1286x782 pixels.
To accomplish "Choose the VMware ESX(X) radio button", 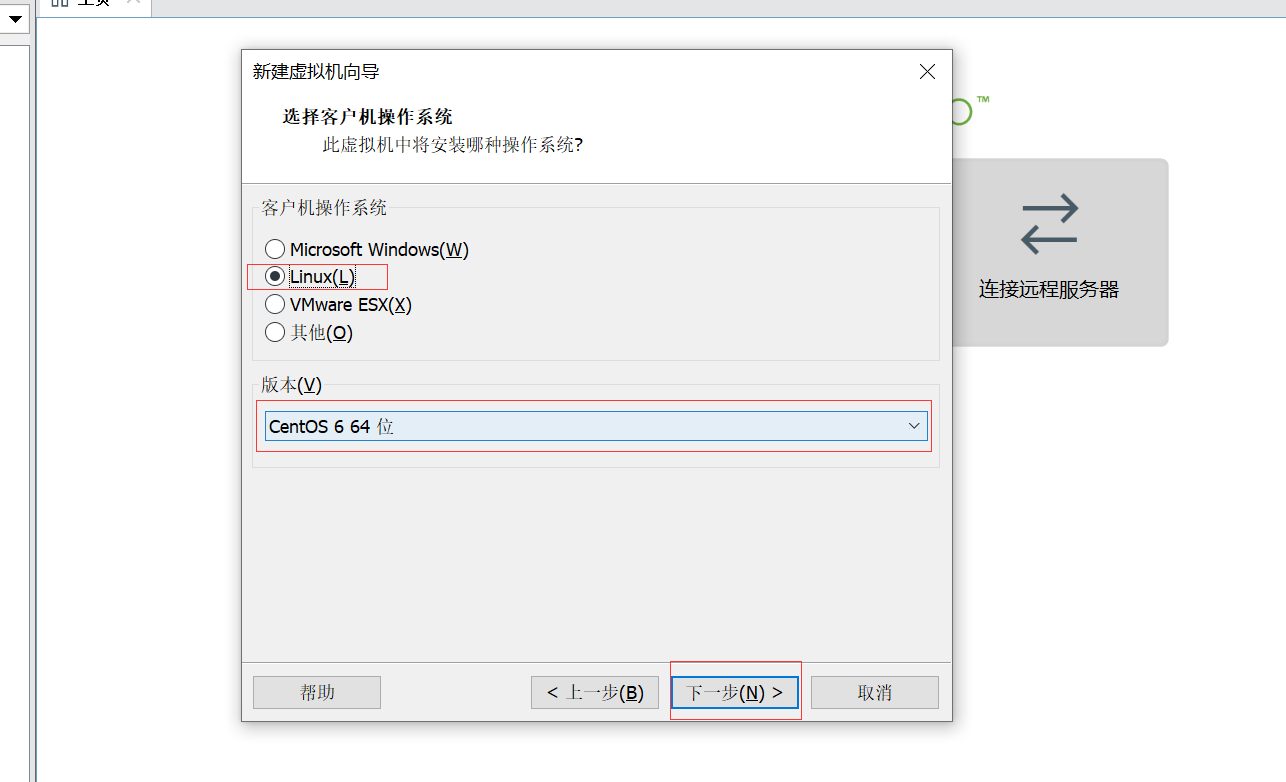I will pos(274,304).
